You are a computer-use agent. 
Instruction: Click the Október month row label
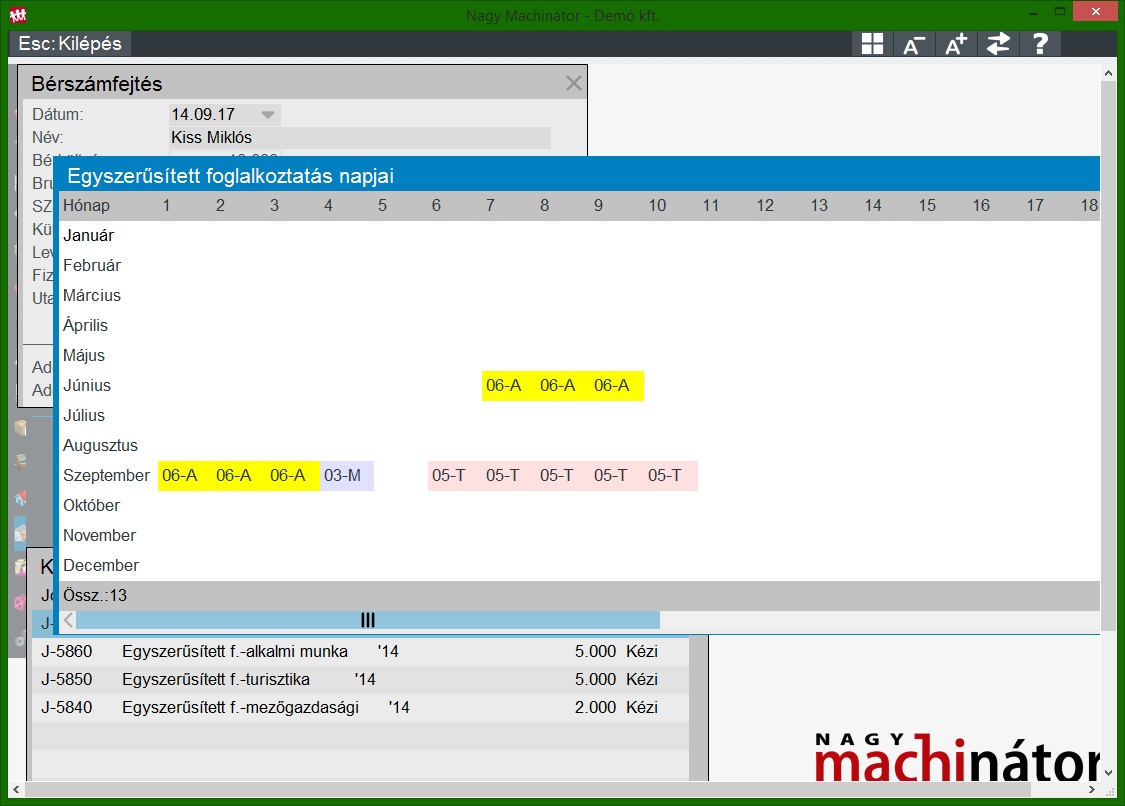click(x=91, y=505)
